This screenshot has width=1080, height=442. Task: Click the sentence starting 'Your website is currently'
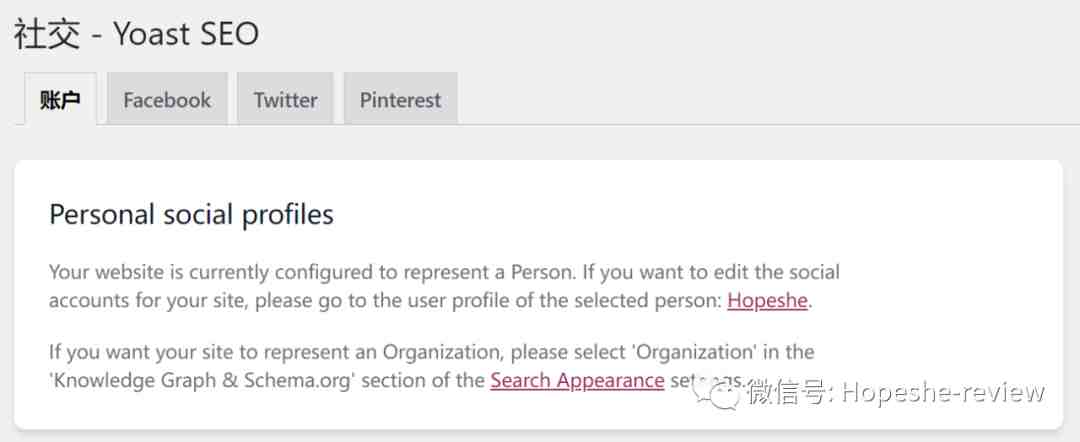[313, 272]
